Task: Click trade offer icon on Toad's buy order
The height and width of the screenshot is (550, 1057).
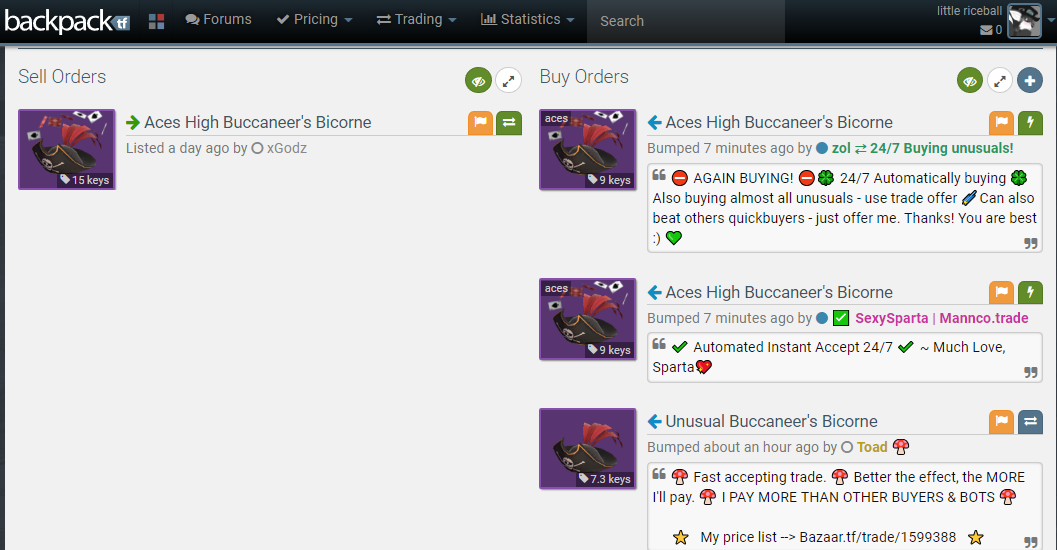Action: pos(1030,422)
